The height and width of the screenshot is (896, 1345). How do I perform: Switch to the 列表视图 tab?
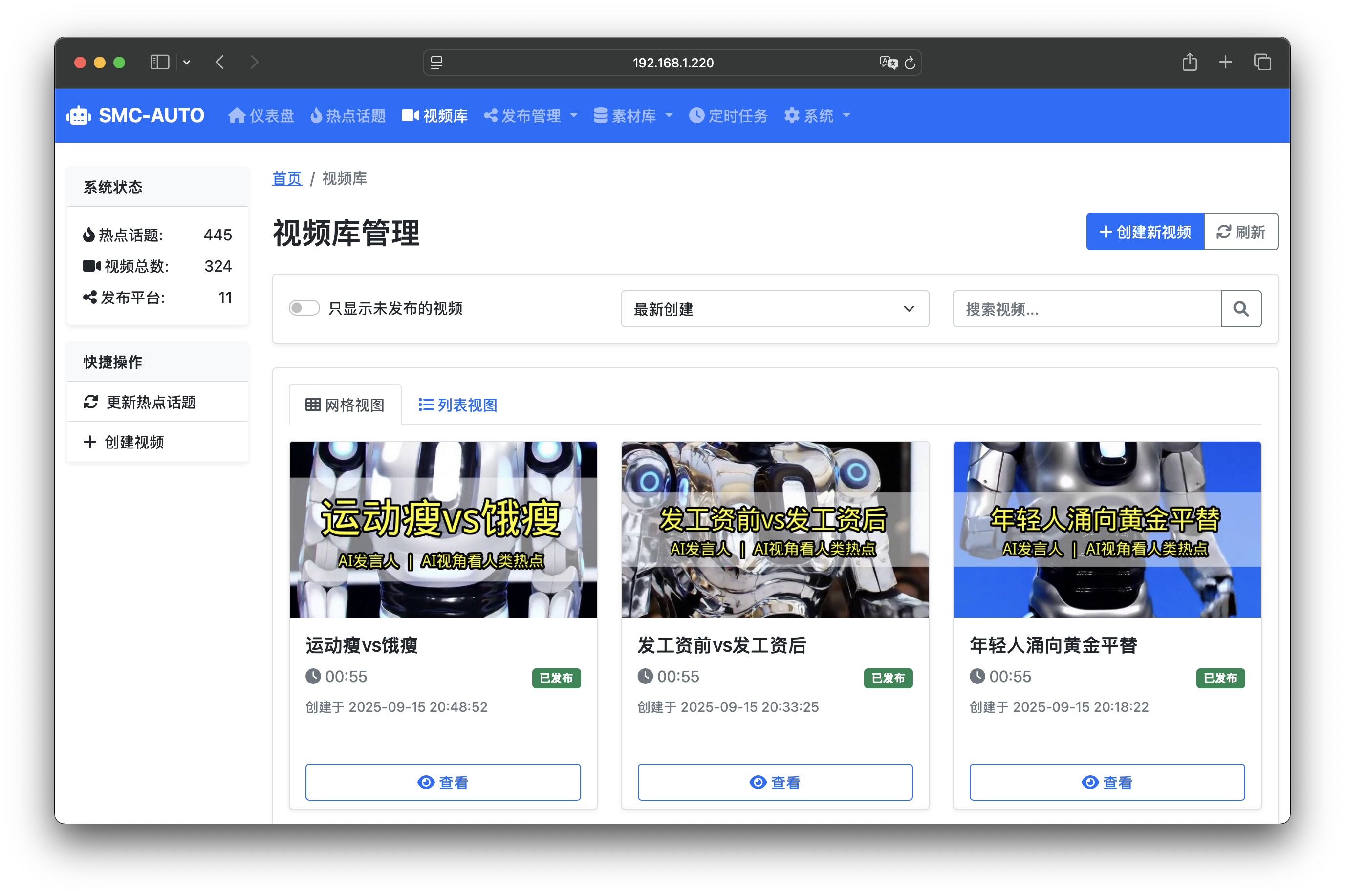[458, 405]
